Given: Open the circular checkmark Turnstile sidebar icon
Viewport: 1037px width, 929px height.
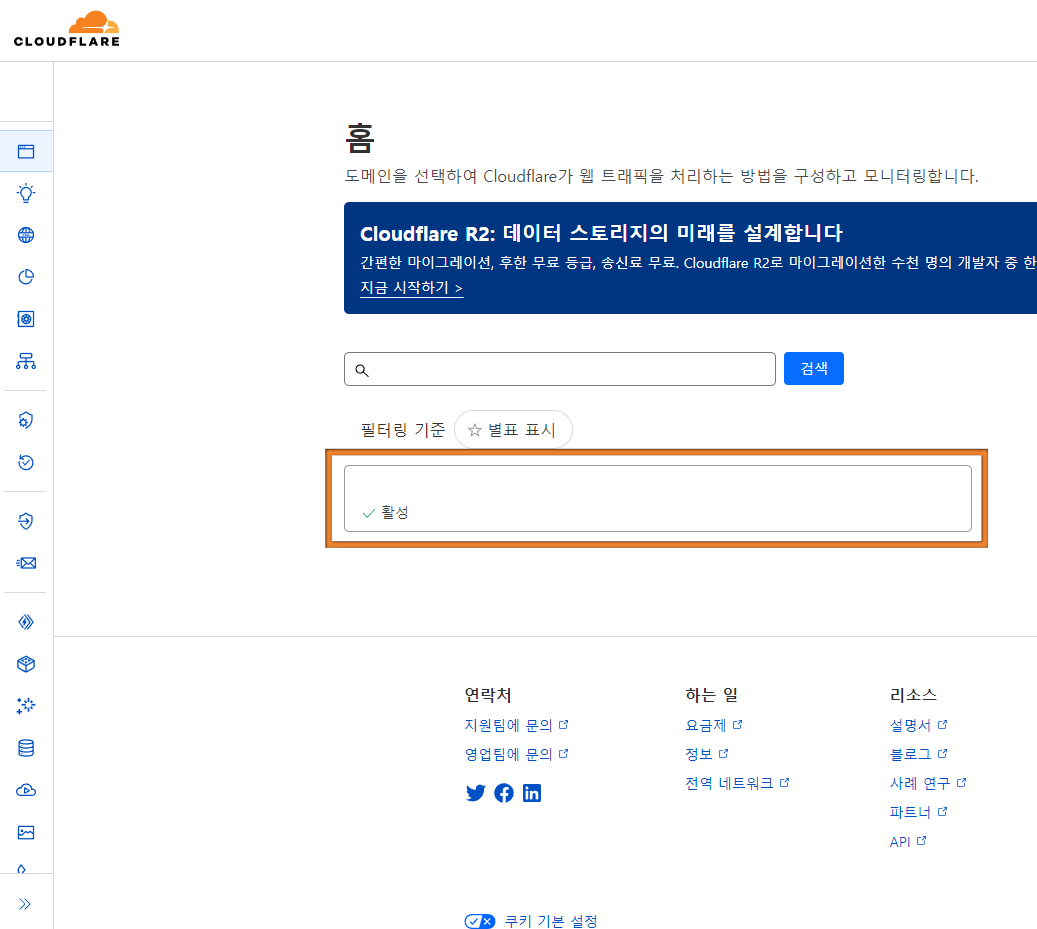Looking at the screenshot, I should pyautogui.click(x=26, y=462).
